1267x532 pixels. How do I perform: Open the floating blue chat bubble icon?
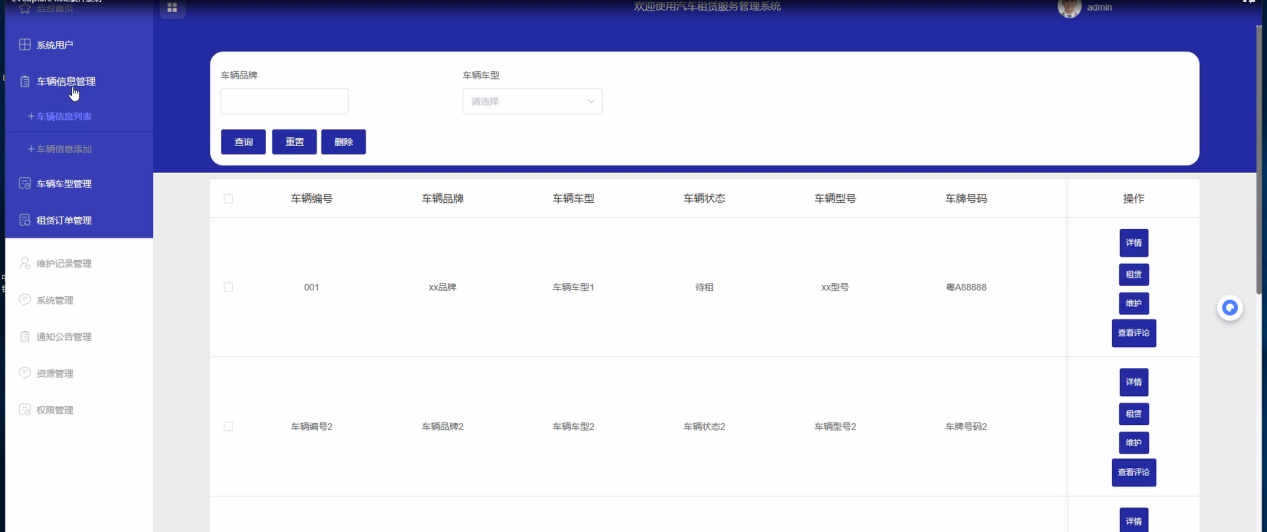tap(1230, 308)
